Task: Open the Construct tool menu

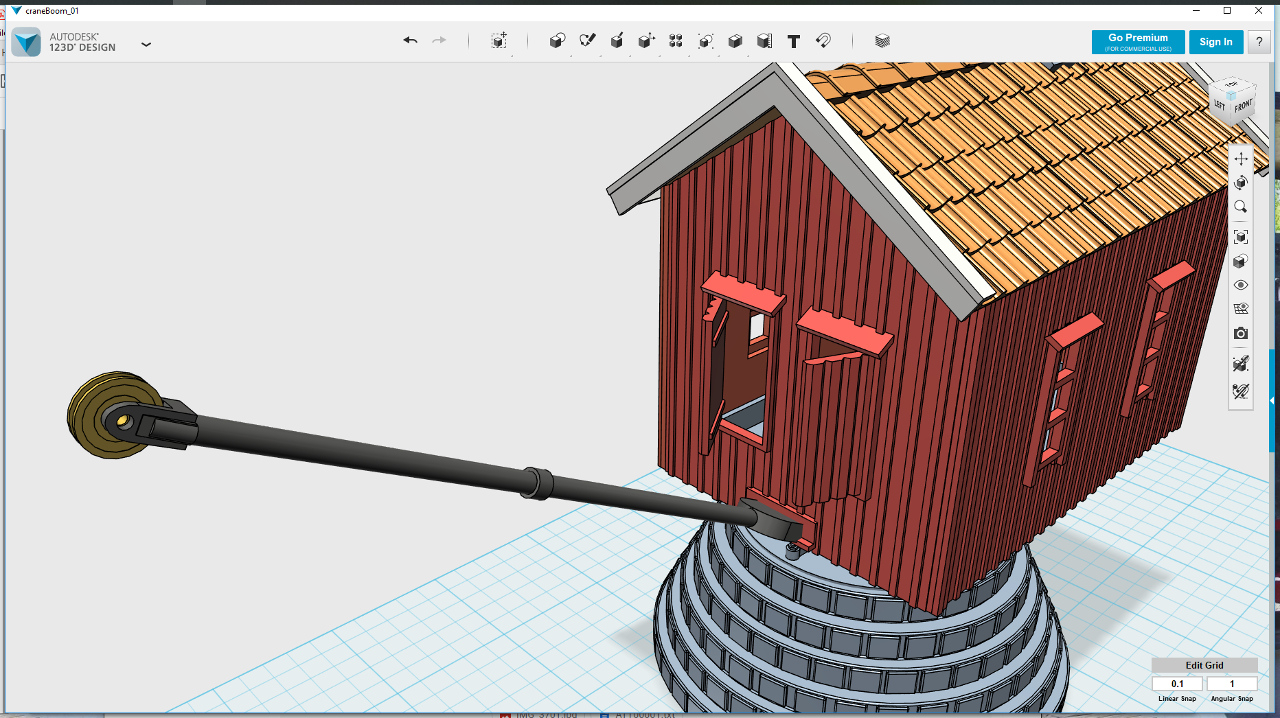Action: click(x=617, y=41)
